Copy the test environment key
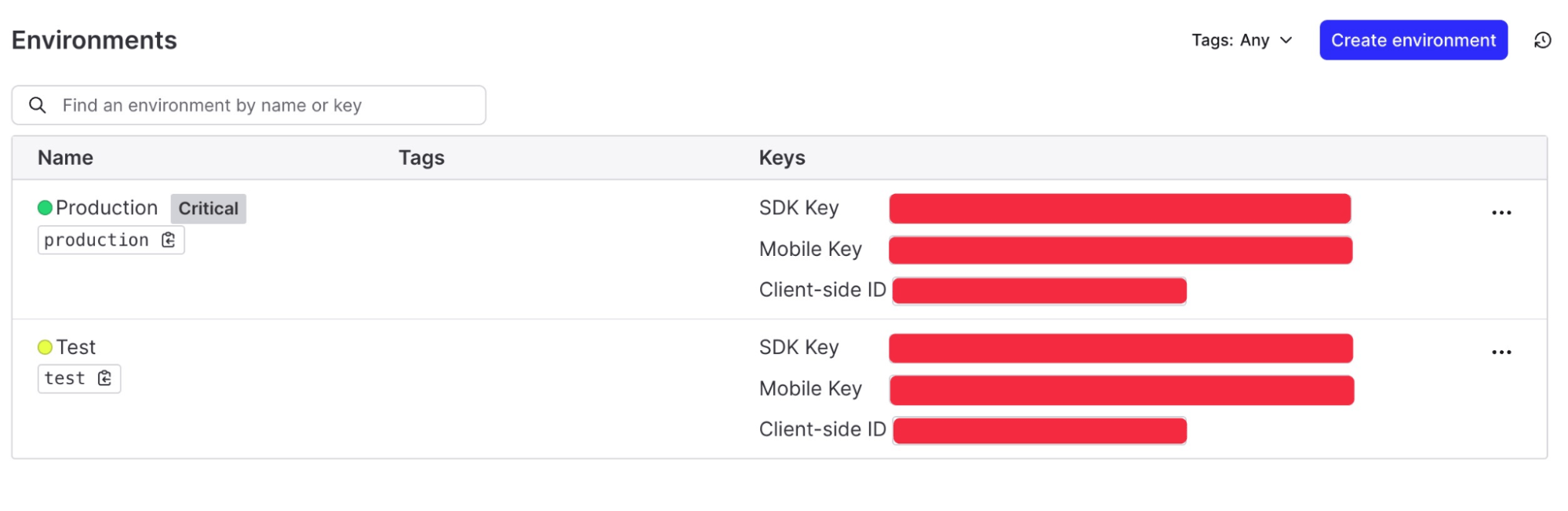 point(104,378)
